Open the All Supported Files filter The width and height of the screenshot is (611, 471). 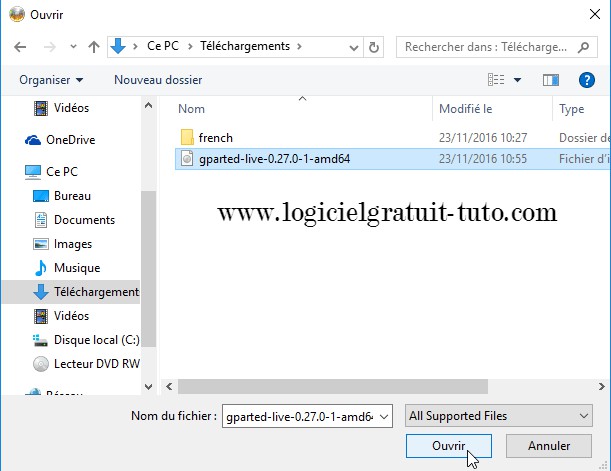coord(499,416)
